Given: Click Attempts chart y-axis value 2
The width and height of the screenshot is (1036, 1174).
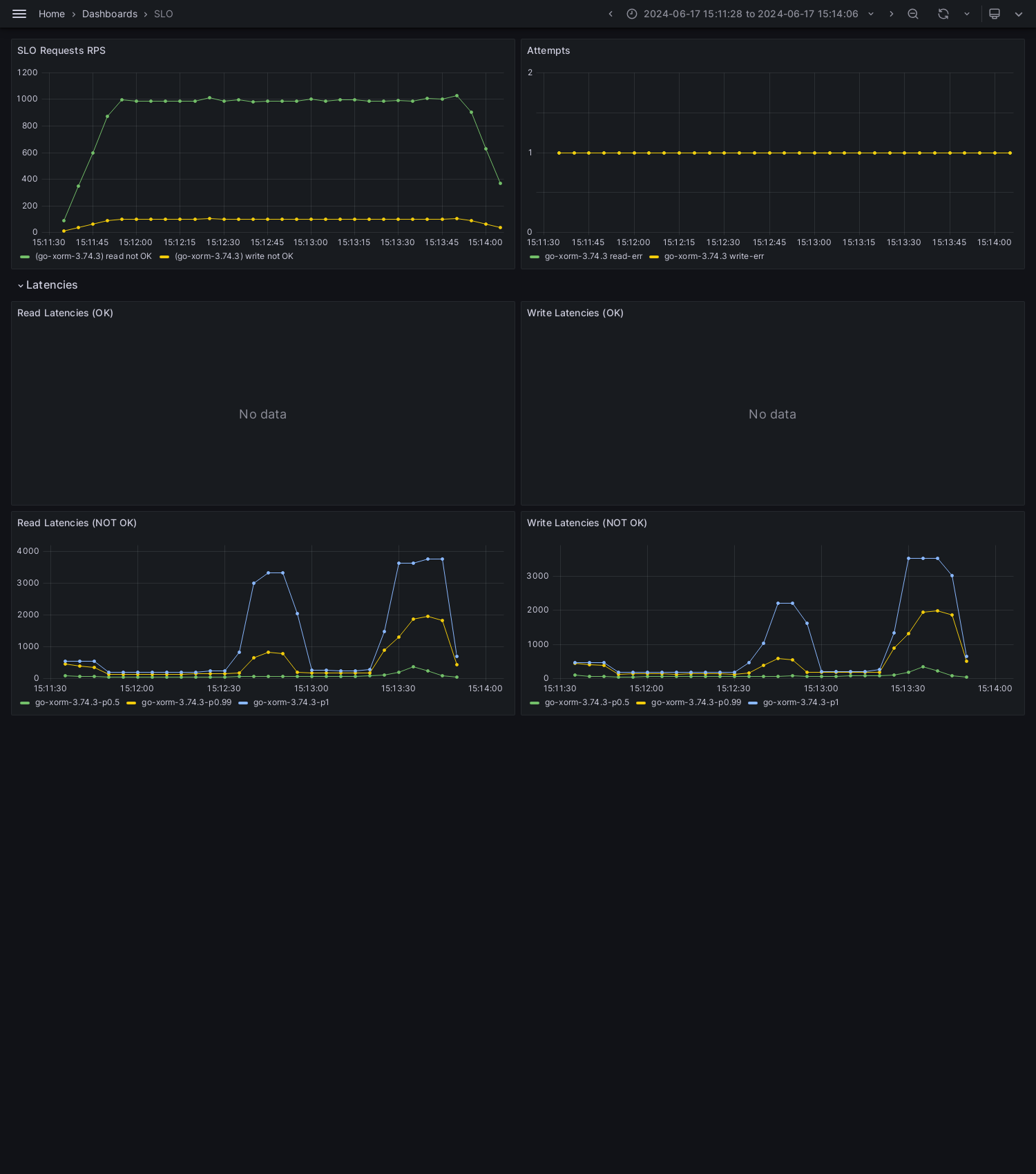Looking at the screenshot, I should (530, 73).
